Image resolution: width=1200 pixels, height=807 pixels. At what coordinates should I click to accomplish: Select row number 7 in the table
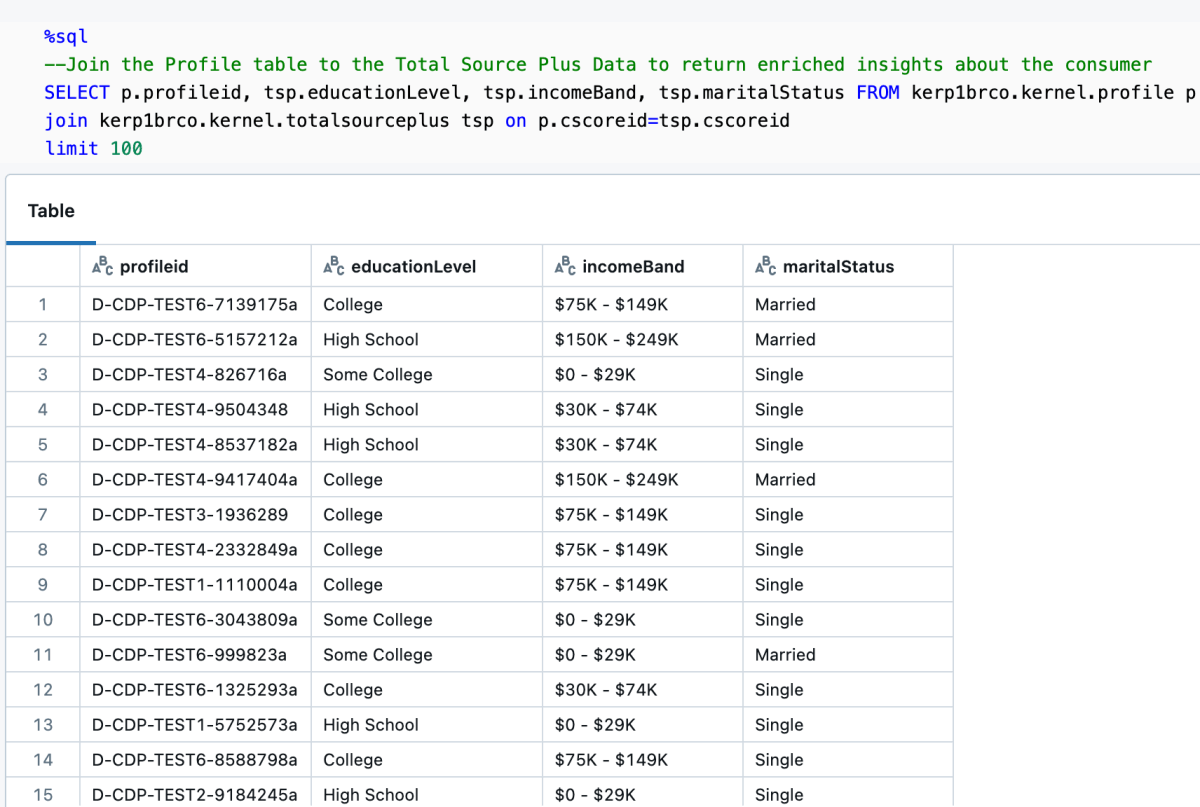coord(43,515)
